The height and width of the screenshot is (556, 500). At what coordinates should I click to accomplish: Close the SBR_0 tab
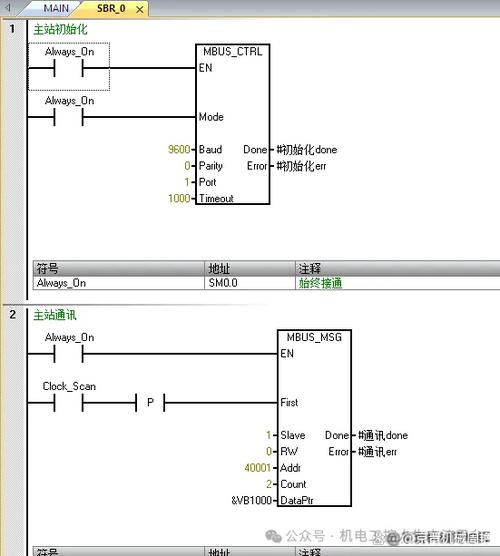(x=140, y=10)
